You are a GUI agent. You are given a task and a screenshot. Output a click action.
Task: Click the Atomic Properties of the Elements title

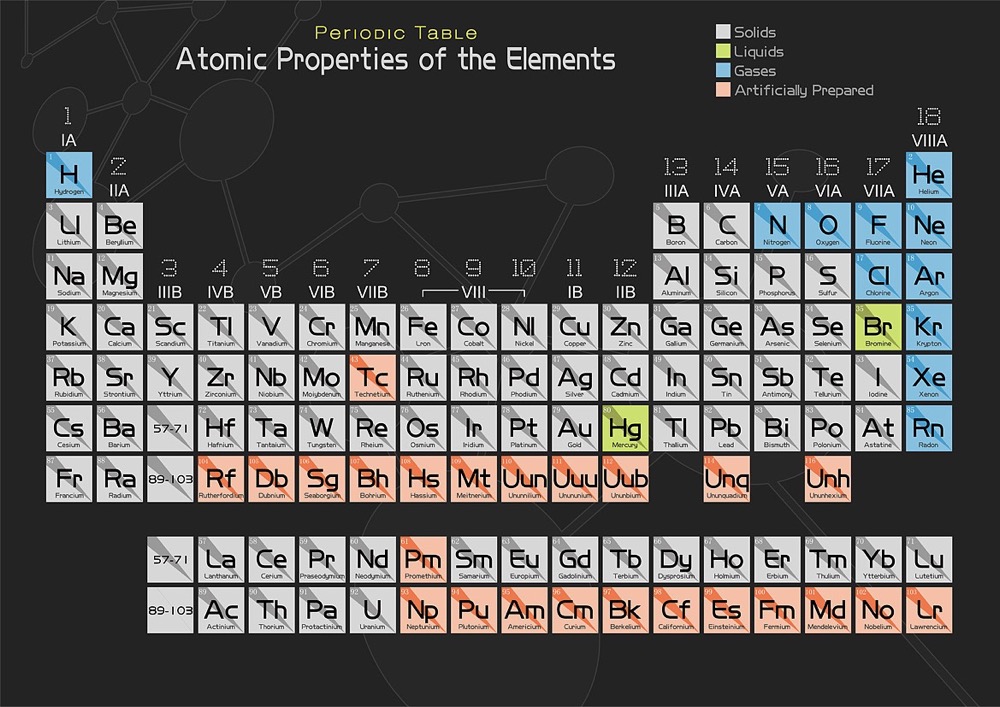point(395,60)
